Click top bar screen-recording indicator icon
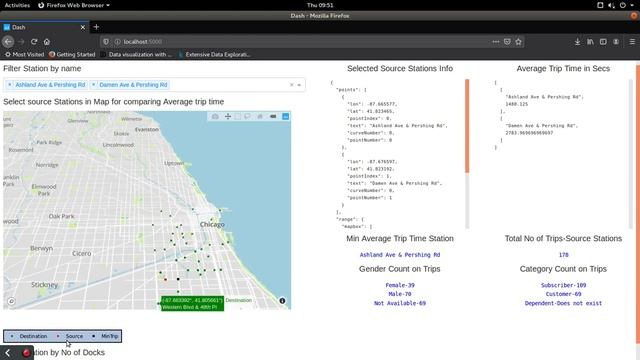Screen dimensions: 640x360 [x=600, y=5]
